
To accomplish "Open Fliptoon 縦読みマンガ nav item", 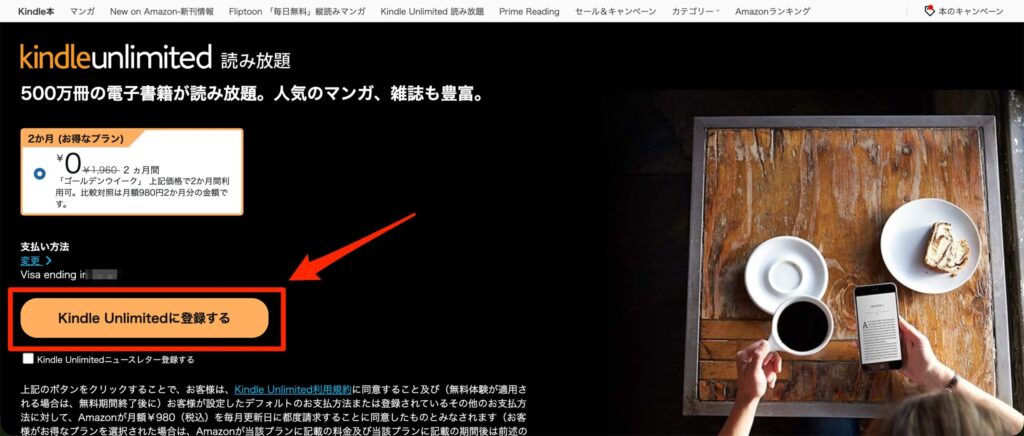I will (x=297, y=11).
